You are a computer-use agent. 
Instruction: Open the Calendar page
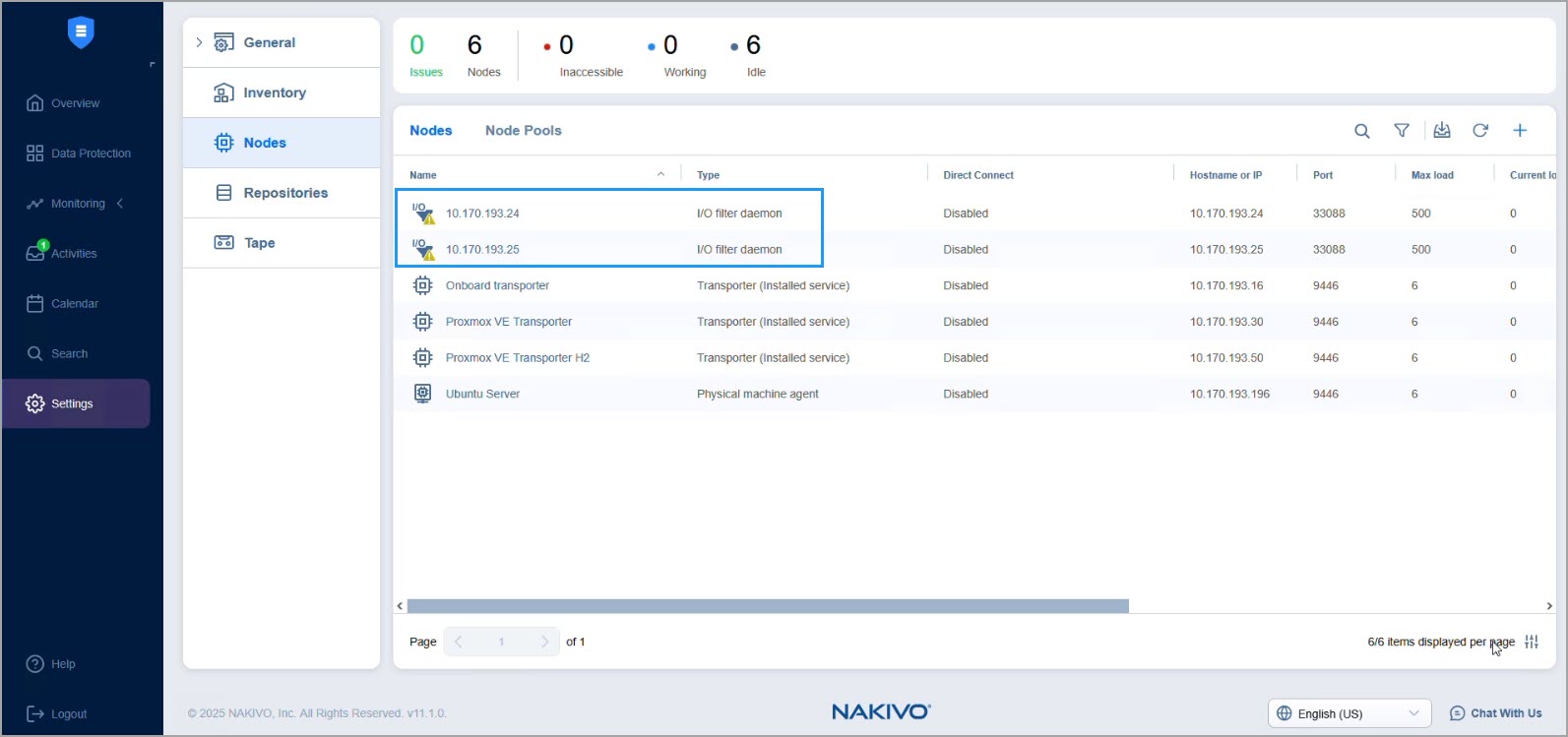(x=63, y=304)
